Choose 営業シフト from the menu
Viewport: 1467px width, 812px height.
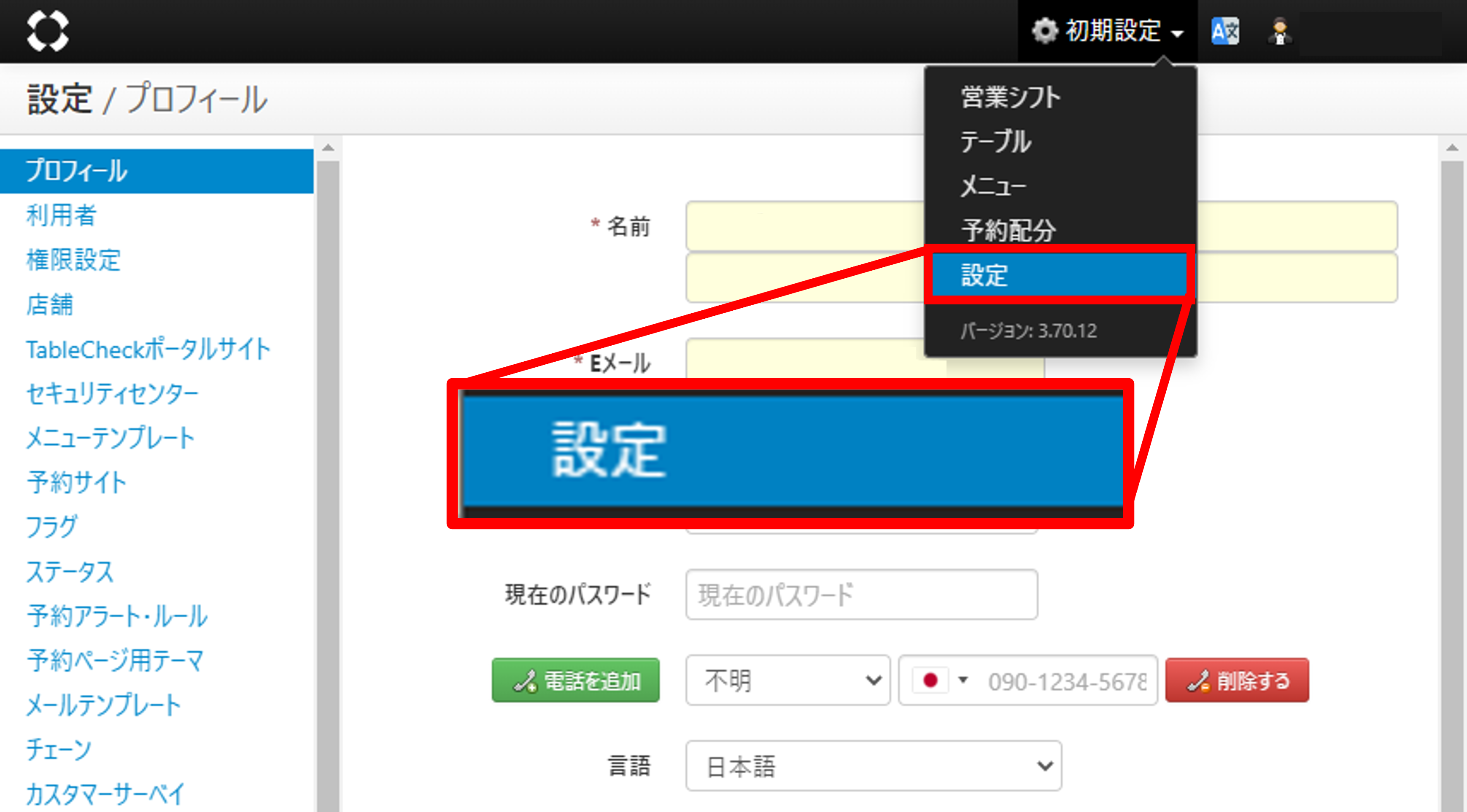click(x=1010, y=97)
